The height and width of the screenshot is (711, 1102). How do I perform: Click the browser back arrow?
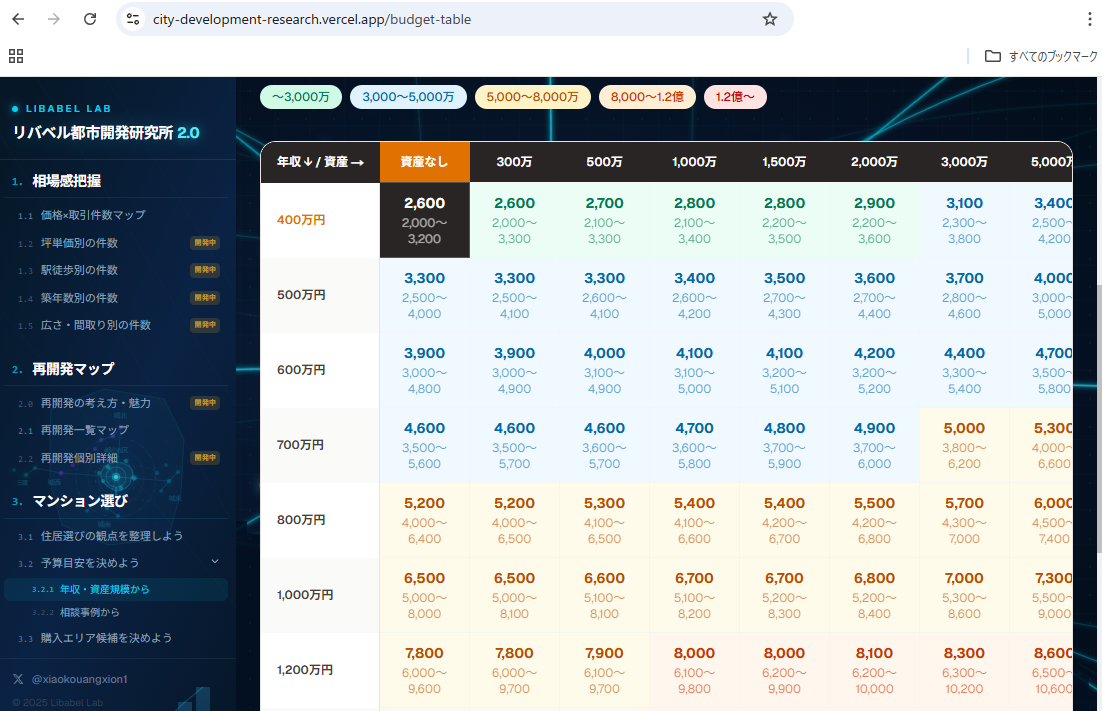pos(18,19)
